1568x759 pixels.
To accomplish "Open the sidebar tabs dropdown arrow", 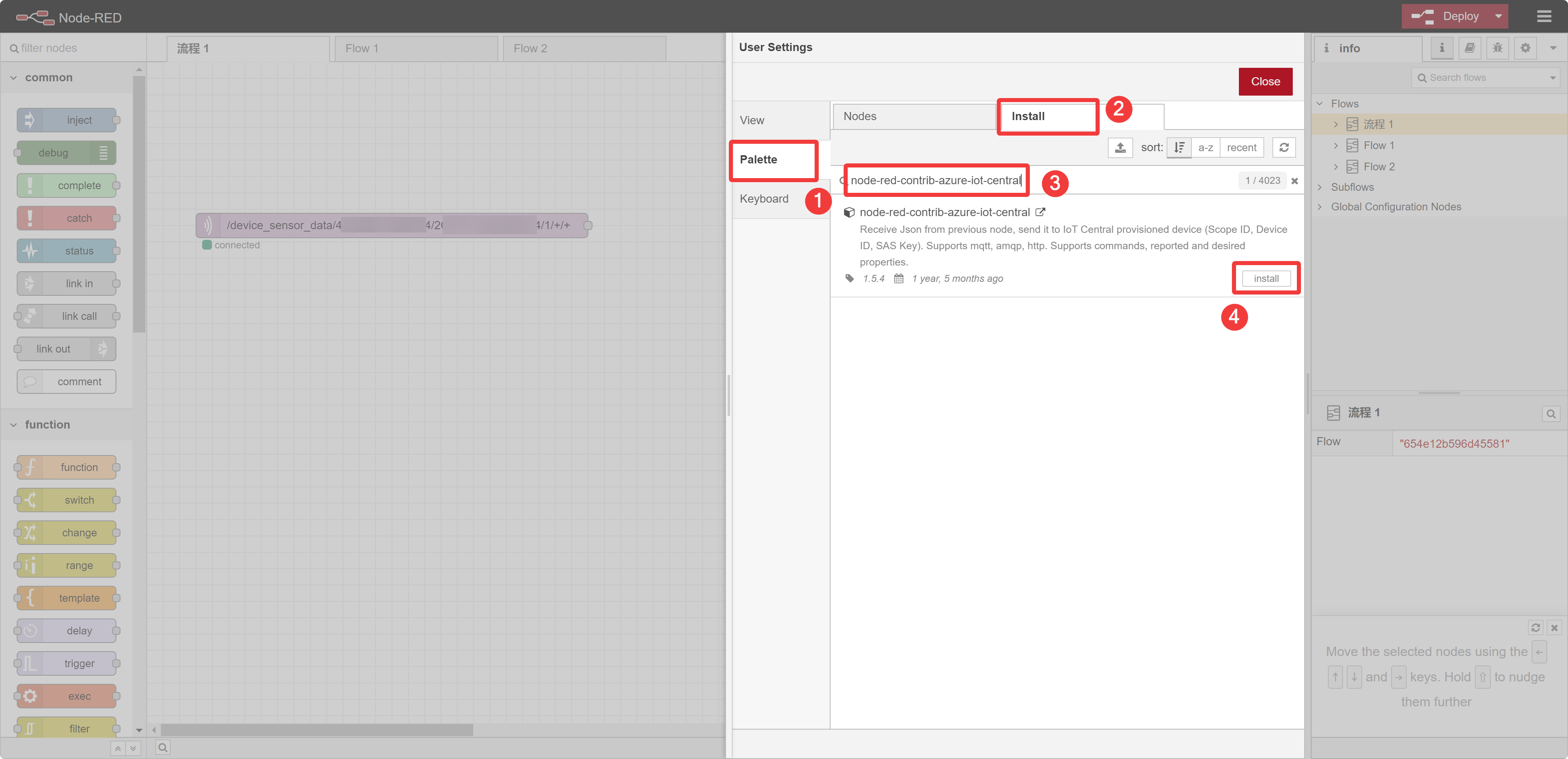I will (x=1553, y=48).
